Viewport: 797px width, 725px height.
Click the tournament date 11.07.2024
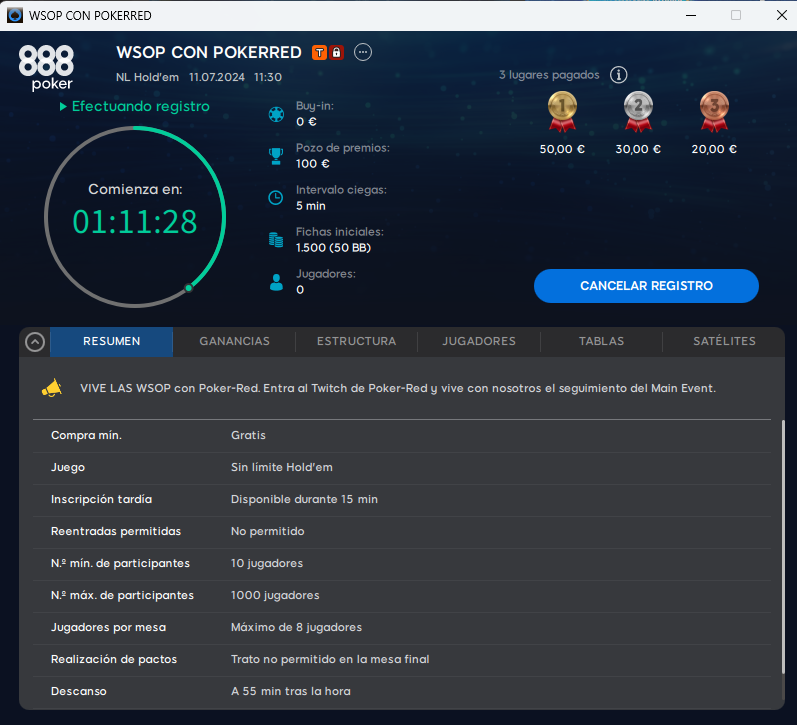point(217,77)
